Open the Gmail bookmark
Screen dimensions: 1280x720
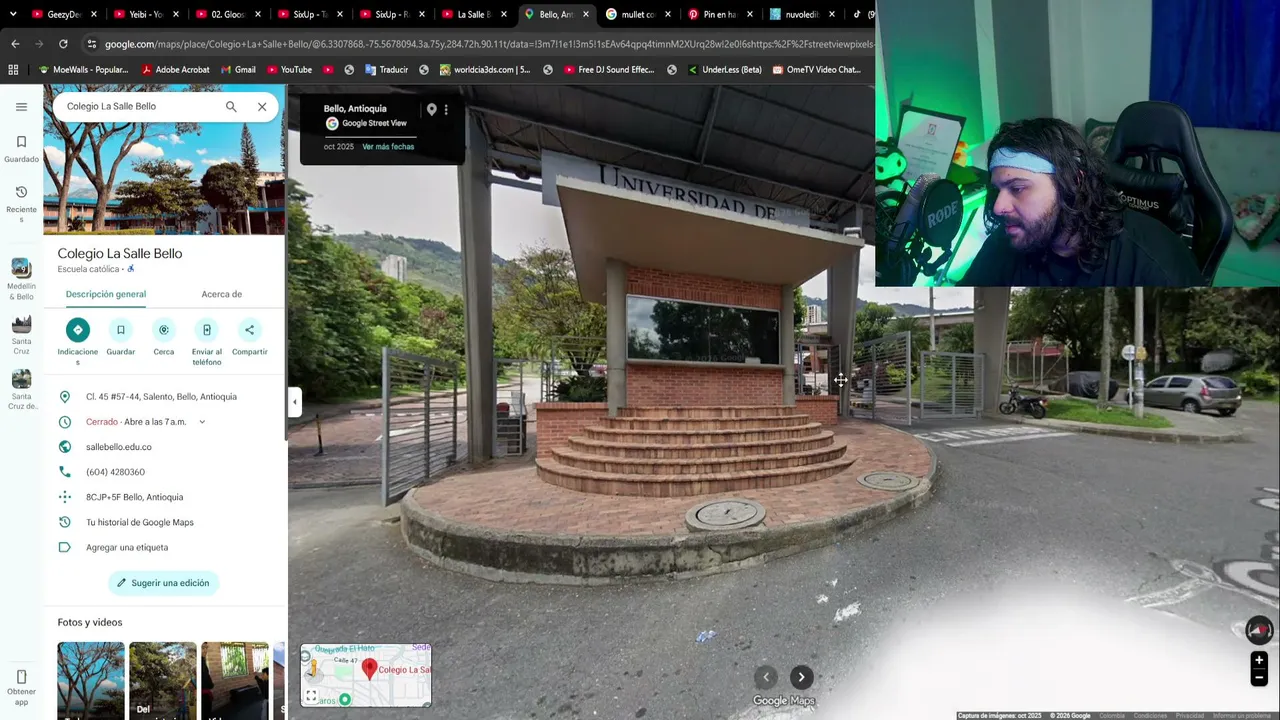coord(237,70)
